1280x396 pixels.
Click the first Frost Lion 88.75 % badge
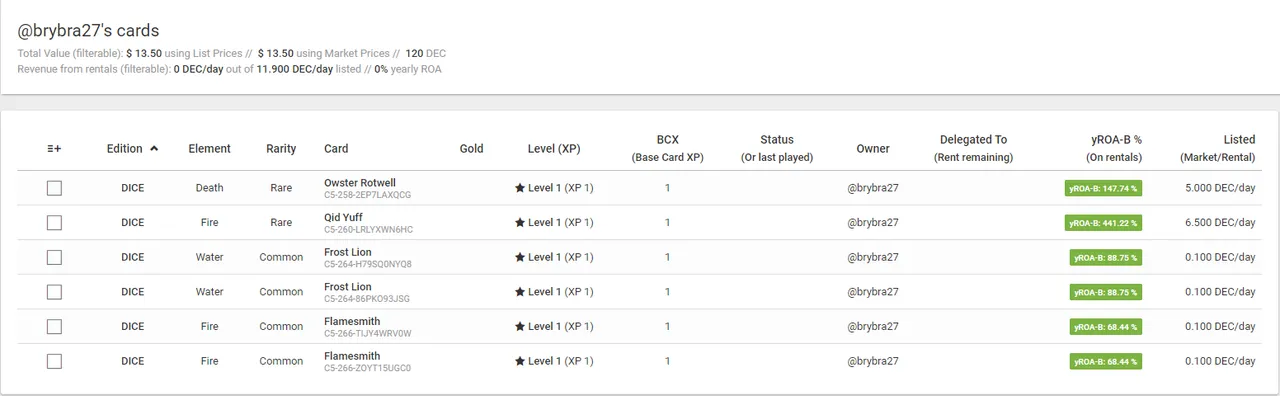point(1106,257)
